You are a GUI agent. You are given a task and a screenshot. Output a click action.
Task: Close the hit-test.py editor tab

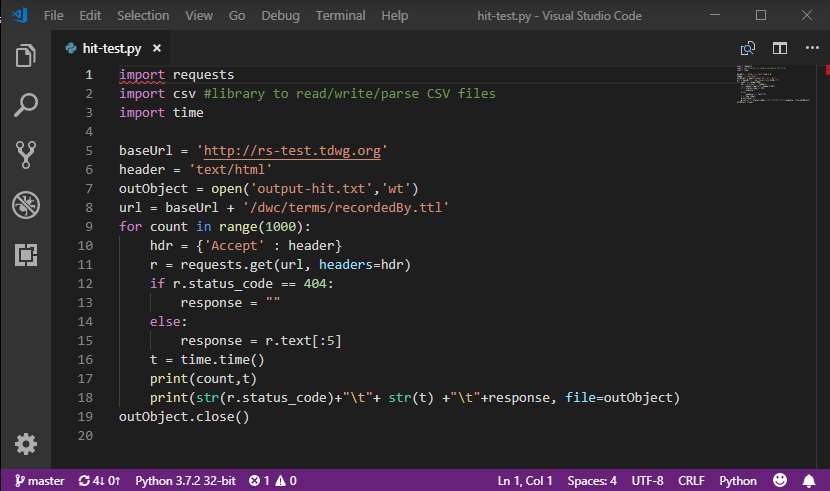159,48
